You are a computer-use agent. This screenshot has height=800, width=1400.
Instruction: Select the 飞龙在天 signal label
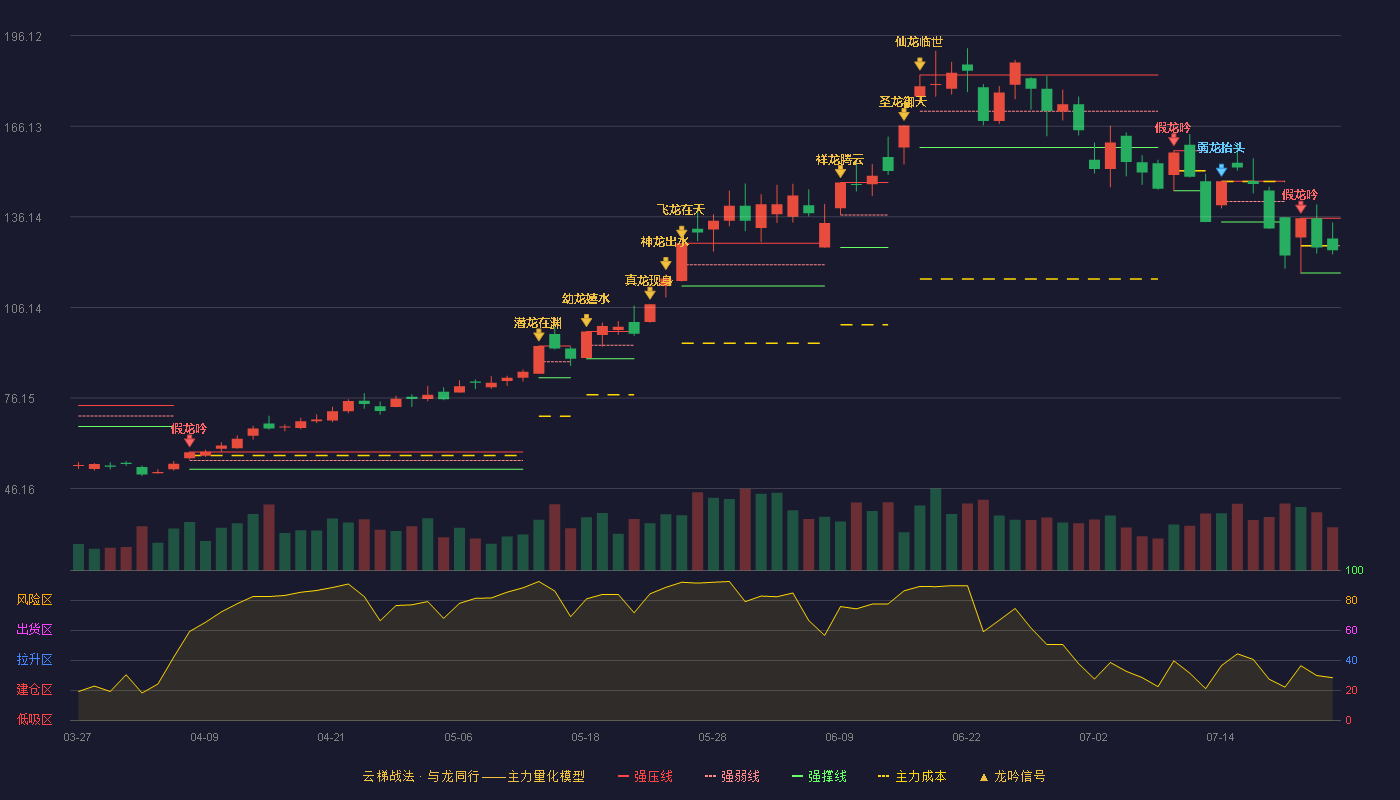click(x=681, y=210)
